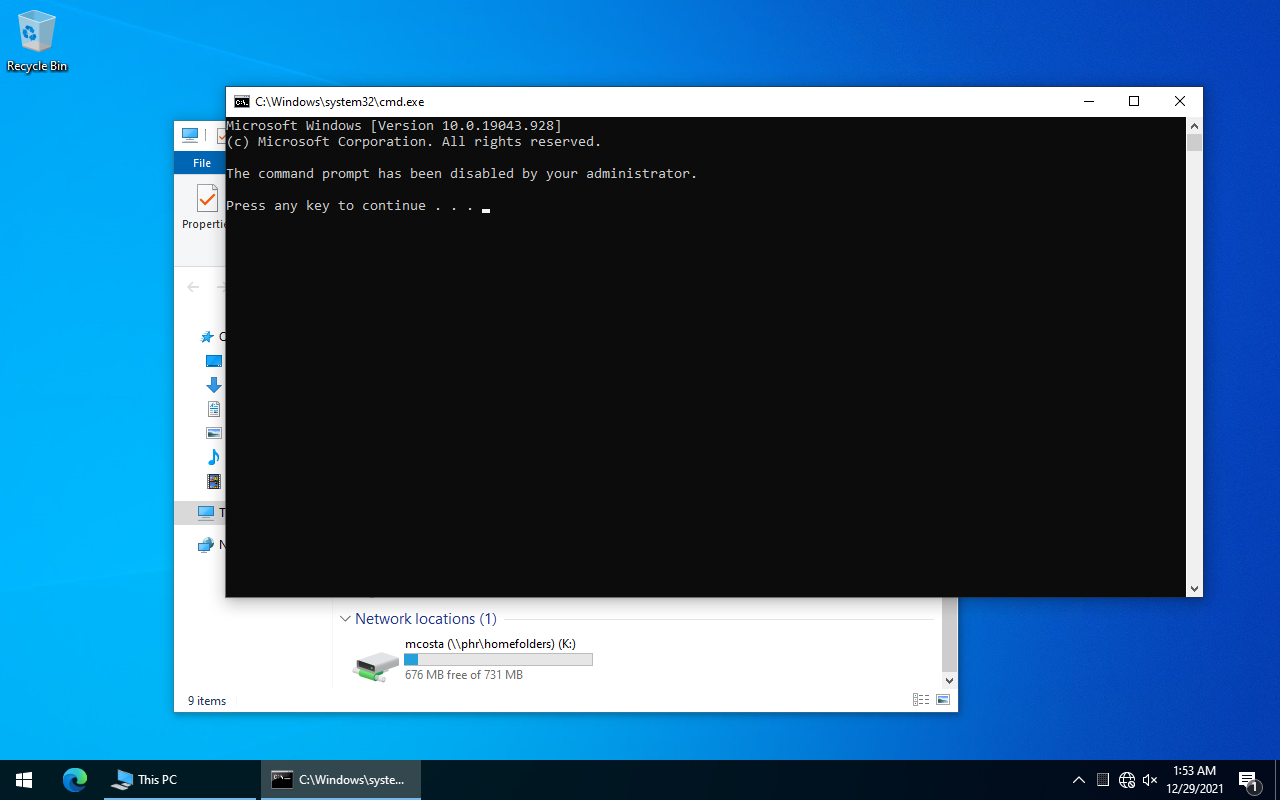The height and width of the screenshot is (800, 1280).
Task: Open Microsoft Edge from the taskbar
Action: 75,780
